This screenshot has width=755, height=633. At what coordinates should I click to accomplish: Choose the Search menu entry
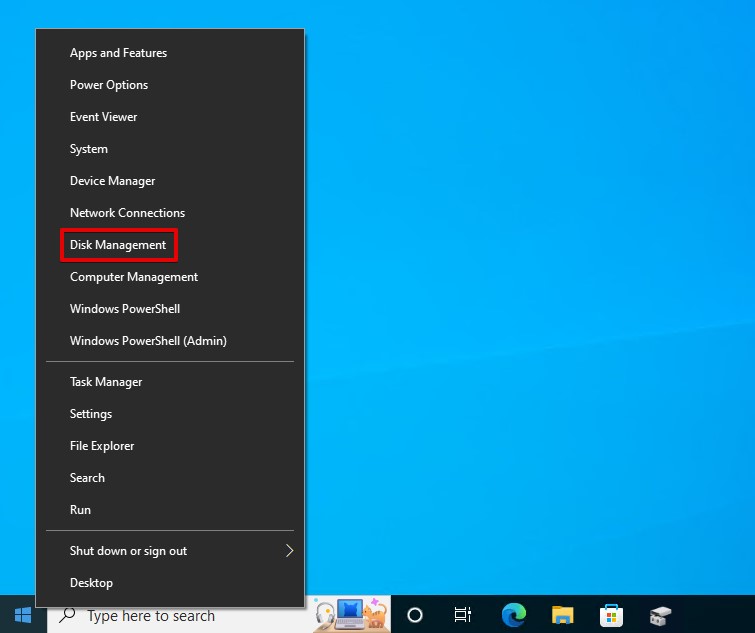click(170, 478)
